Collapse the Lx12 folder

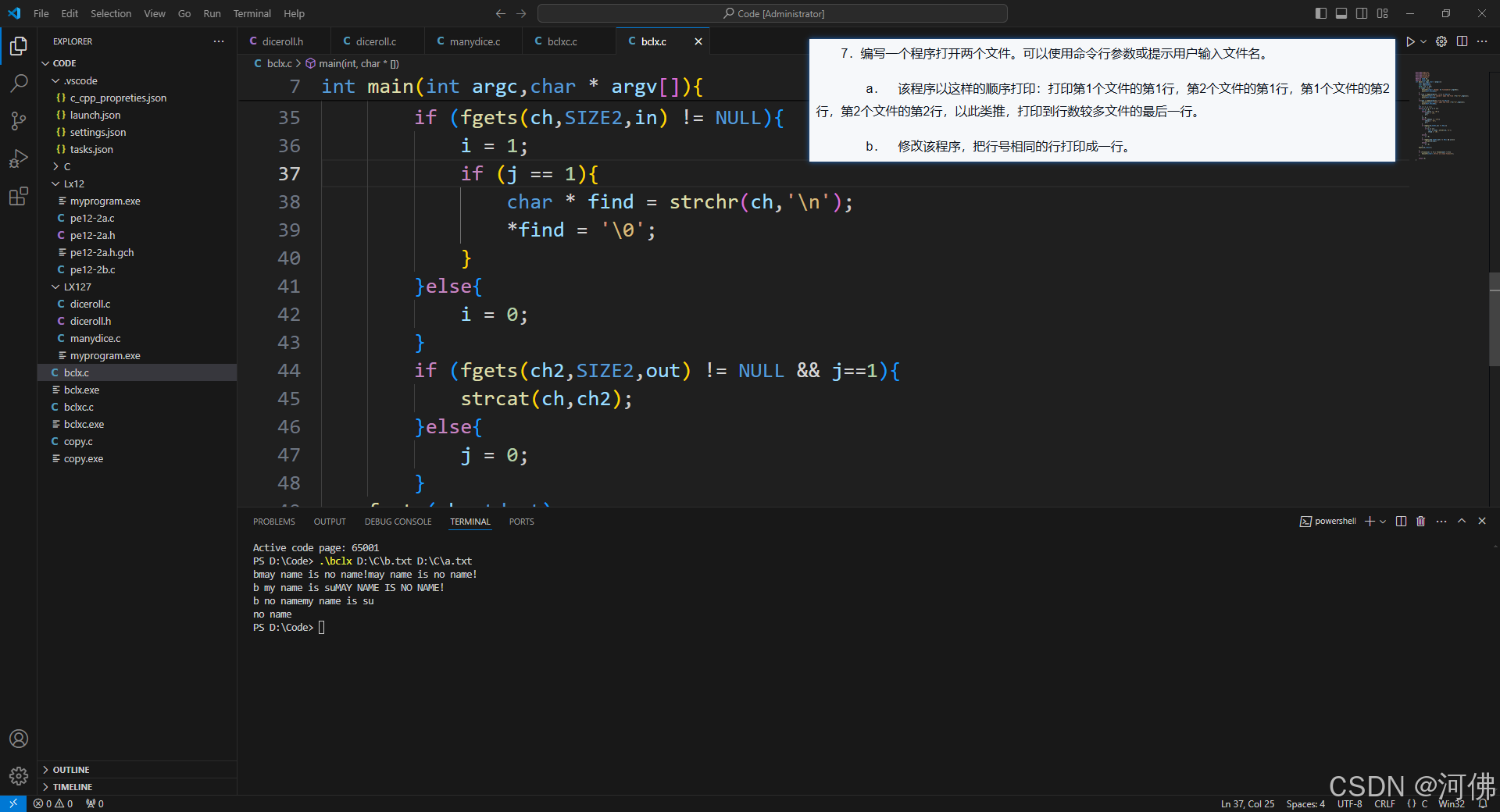137,183
